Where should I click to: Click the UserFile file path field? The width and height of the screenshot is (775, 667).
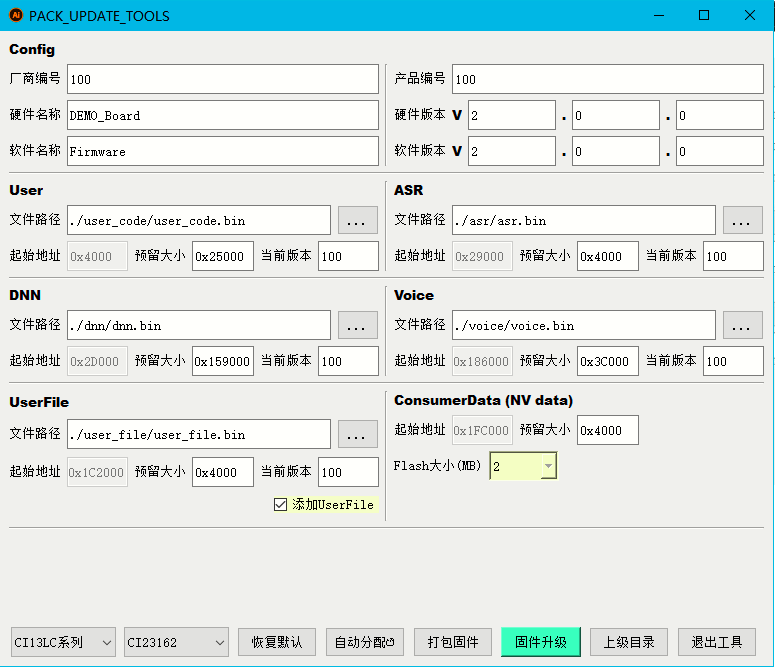(x=199, y=434)
